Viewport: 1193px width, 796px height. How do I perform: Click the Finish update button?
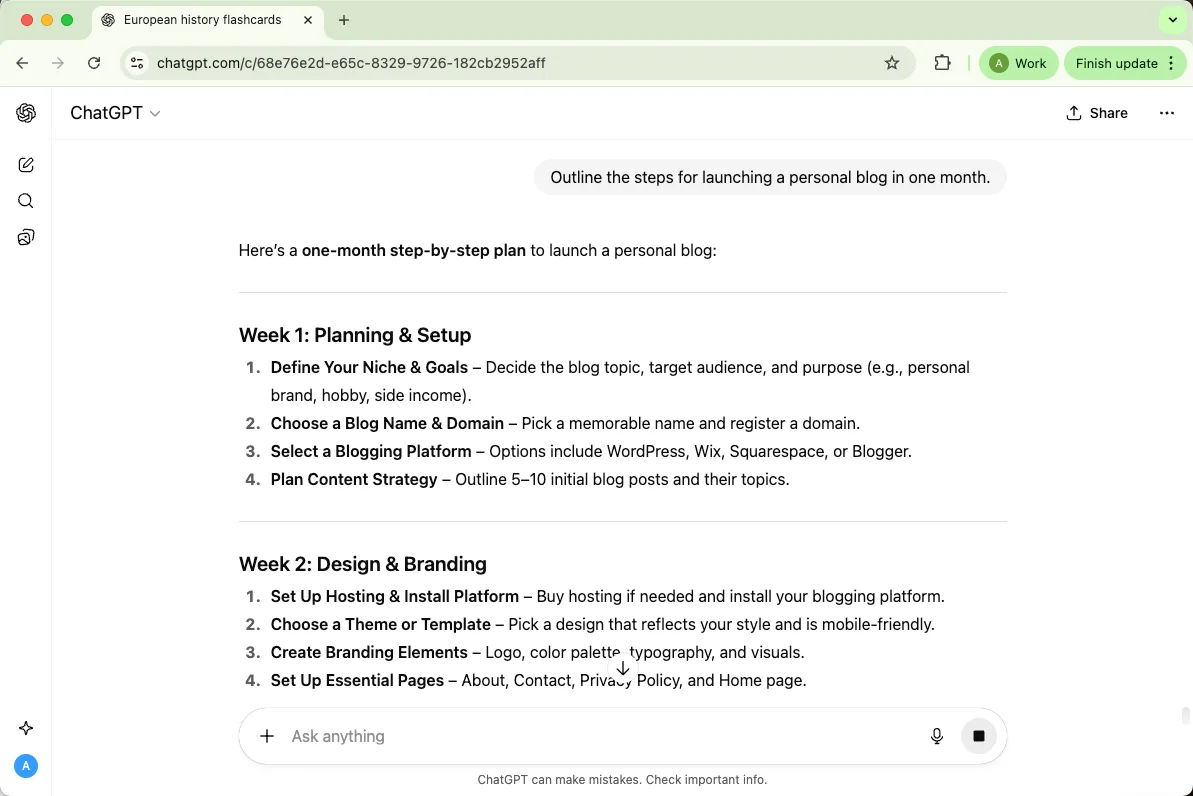tap(1116, 63)
